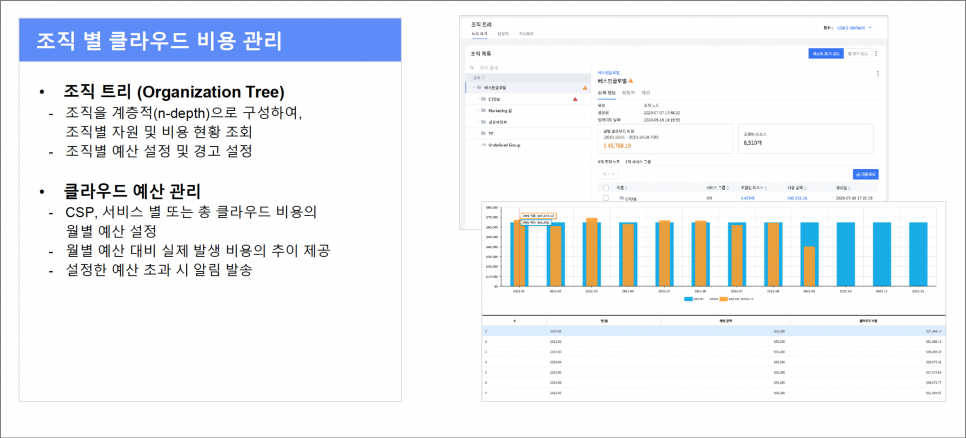Follow the blue 베스핀글로벌 breadcrumb link

pyautogui.click(x=609, y=73)
